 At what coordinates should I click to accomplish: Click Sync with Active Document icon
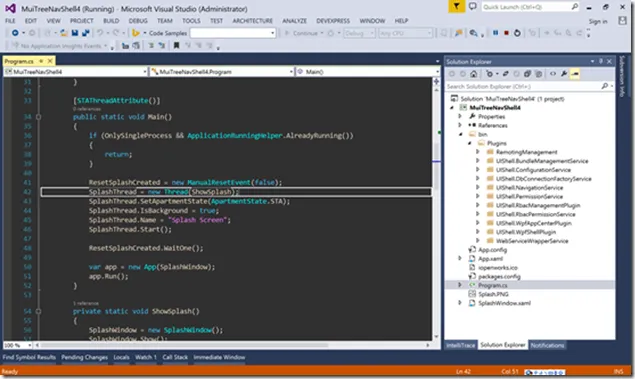tap(505, 74)
